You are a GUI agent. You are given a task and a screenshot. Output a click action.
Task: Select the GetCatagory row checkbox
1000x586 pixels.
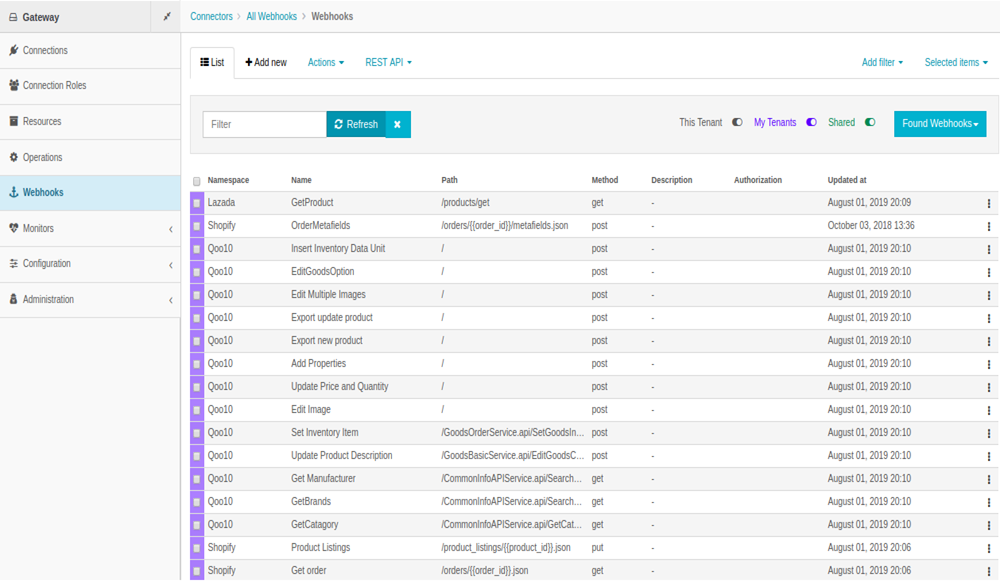click(x=196, y=525)
